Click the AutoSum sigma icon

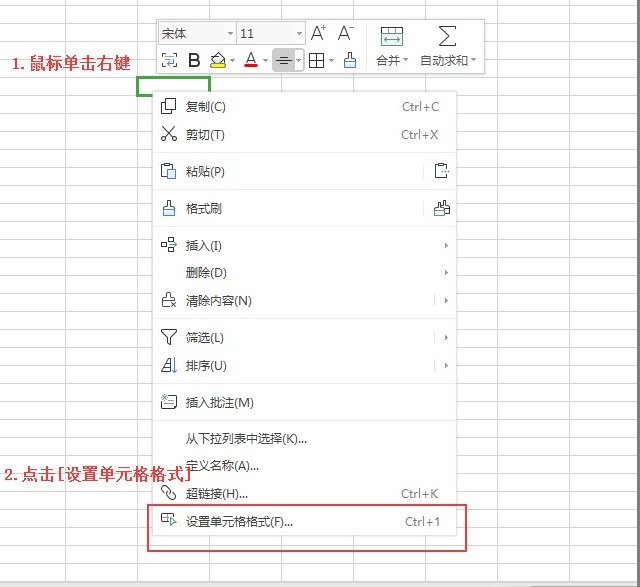click(x=447, y=36)
